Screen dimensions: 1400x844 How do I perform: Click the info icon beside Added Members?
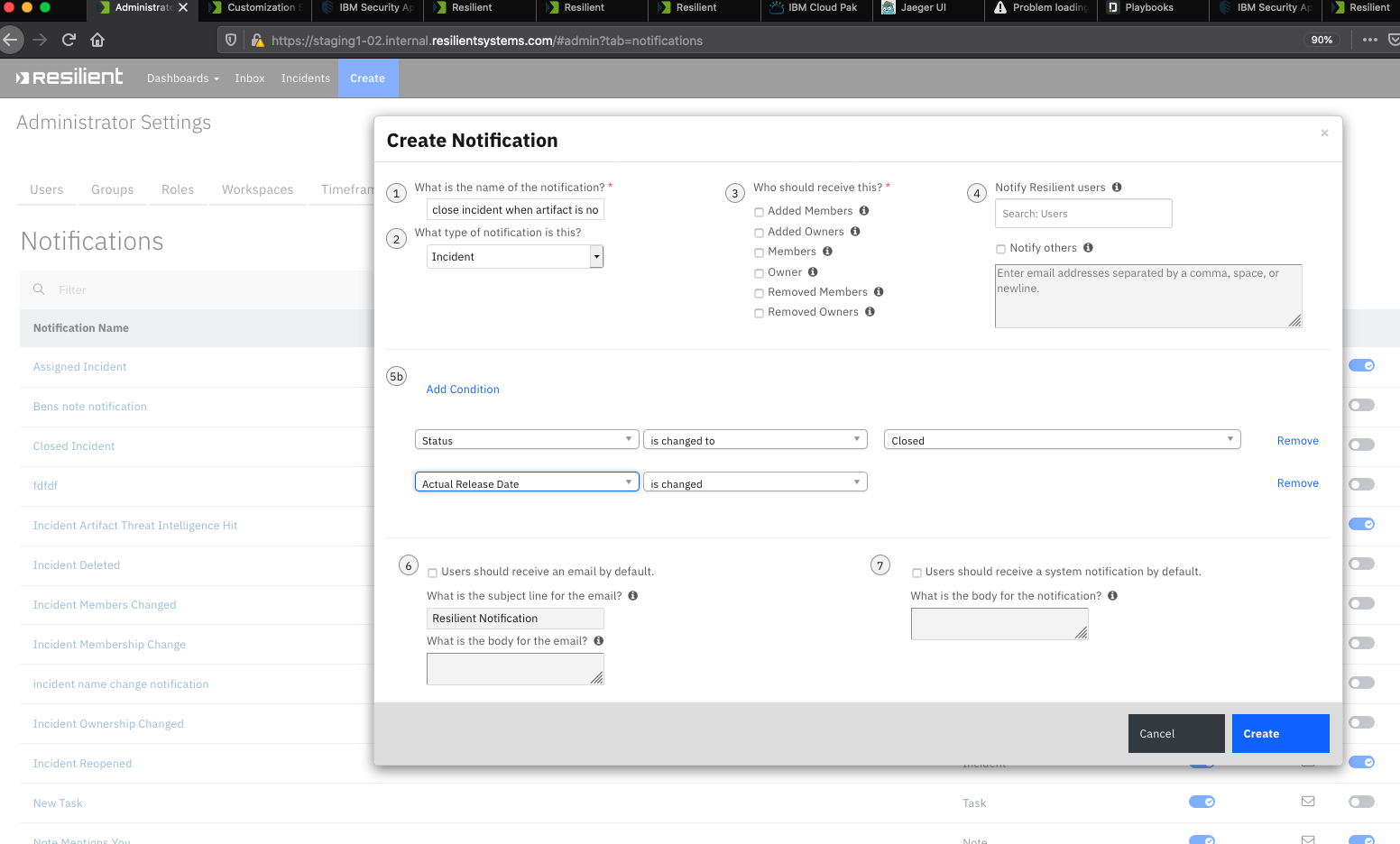tap(864, 211)
